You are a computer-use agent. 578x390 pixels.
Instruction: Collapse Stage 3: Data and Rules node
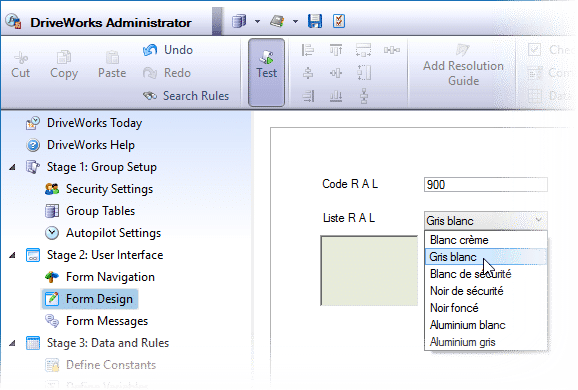coord(13,343)
